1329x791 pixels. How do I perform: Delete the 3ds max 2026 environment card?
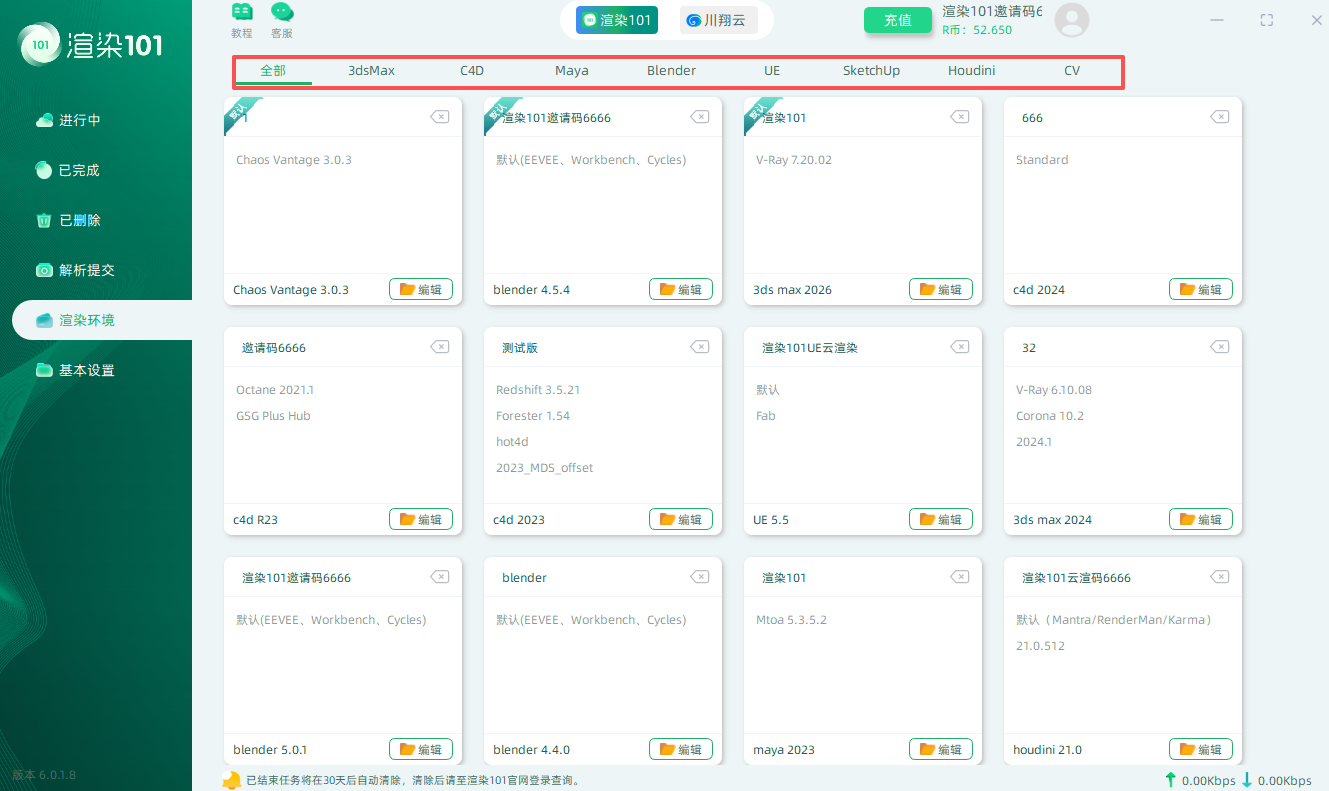pyautogui.click(x=960, y=117)
